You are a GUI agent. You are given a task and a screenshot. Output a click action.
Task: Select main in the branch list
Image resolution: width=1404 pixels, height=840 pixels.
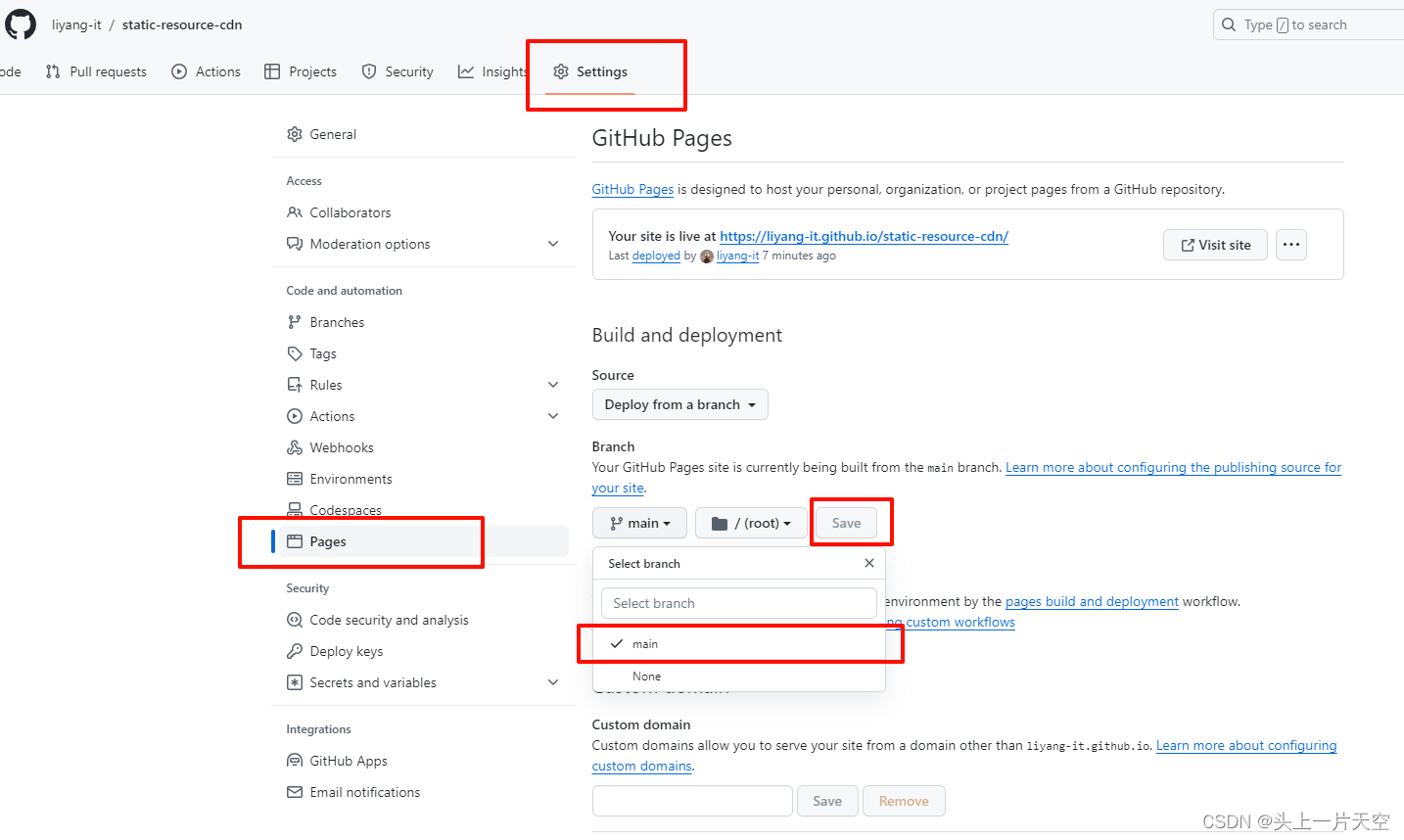pyautogui.click(x=739, y=644)
